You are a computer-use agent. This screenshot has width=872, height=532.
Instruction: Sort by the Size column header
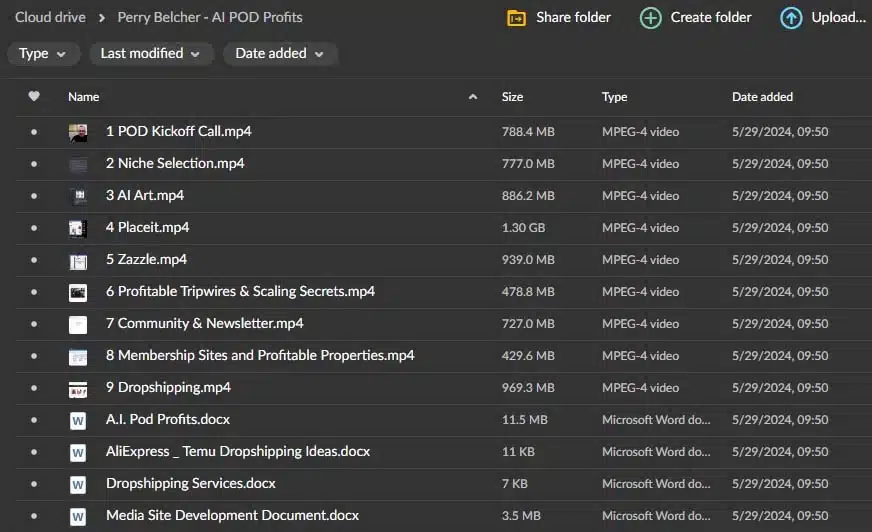(x=512, y=97)
